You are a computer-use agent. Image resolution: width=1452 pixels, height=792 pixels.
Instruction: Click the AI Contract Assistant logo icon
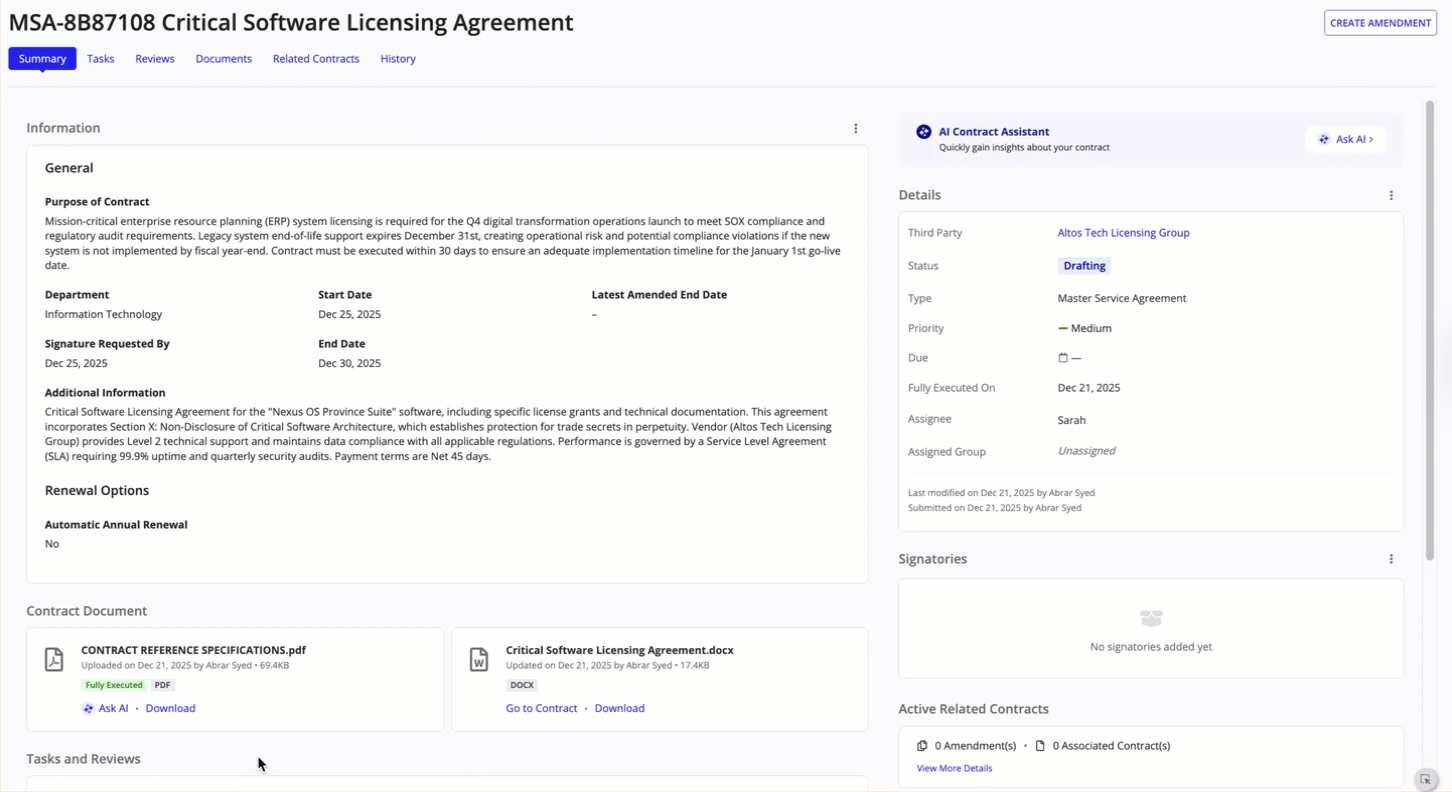click(924, 132)
